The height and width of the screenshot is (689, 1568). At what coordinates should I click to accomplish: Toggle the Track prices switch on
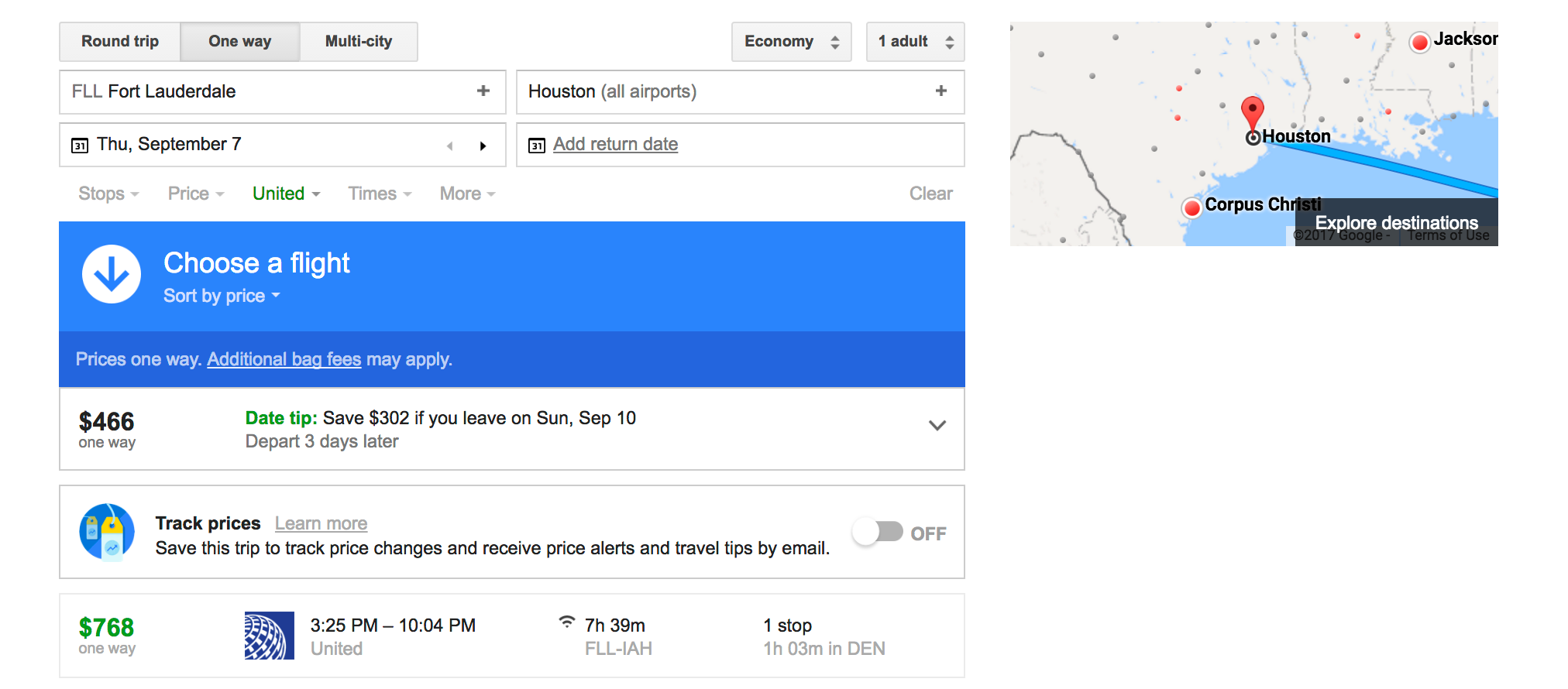coord(878,532)
